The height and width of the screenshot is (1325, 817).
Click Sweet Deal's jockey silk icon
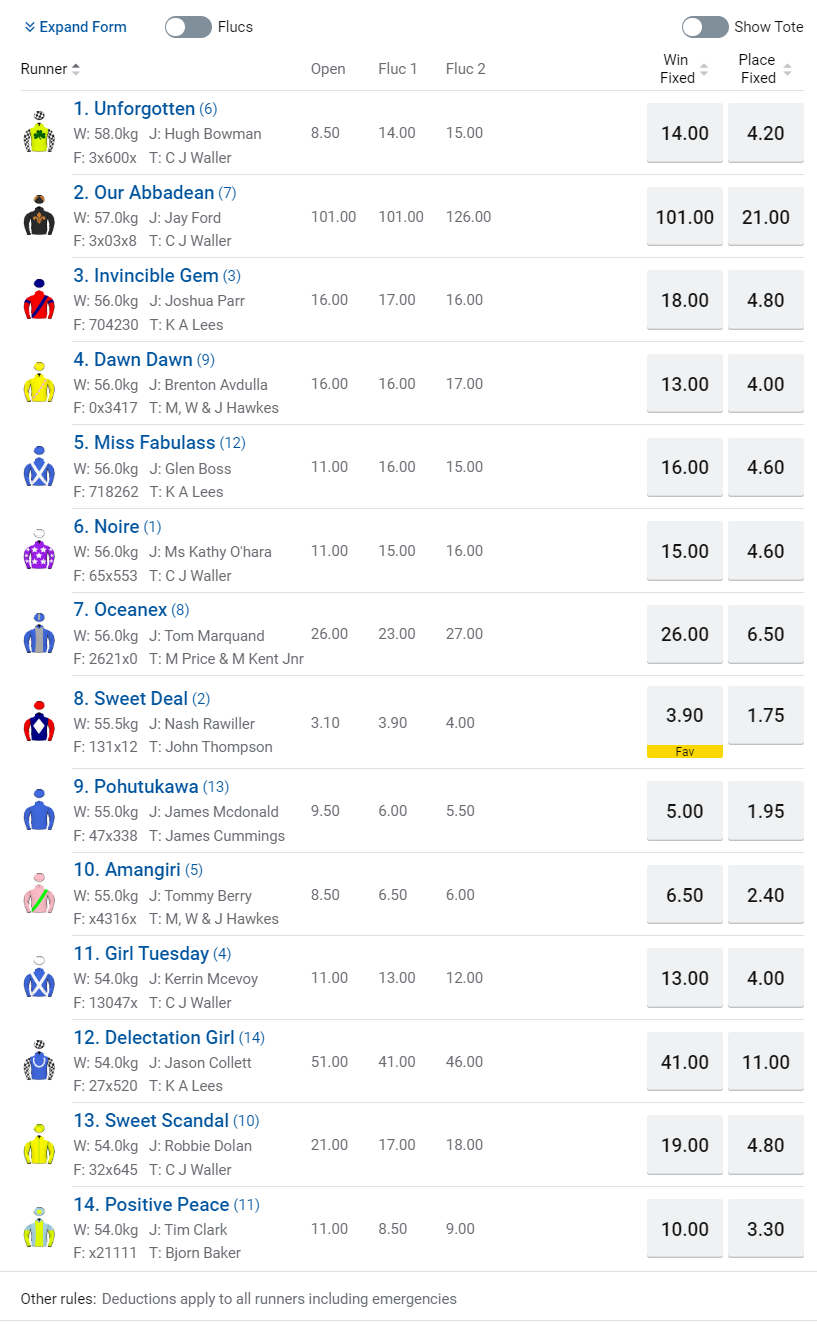(39, 721)
